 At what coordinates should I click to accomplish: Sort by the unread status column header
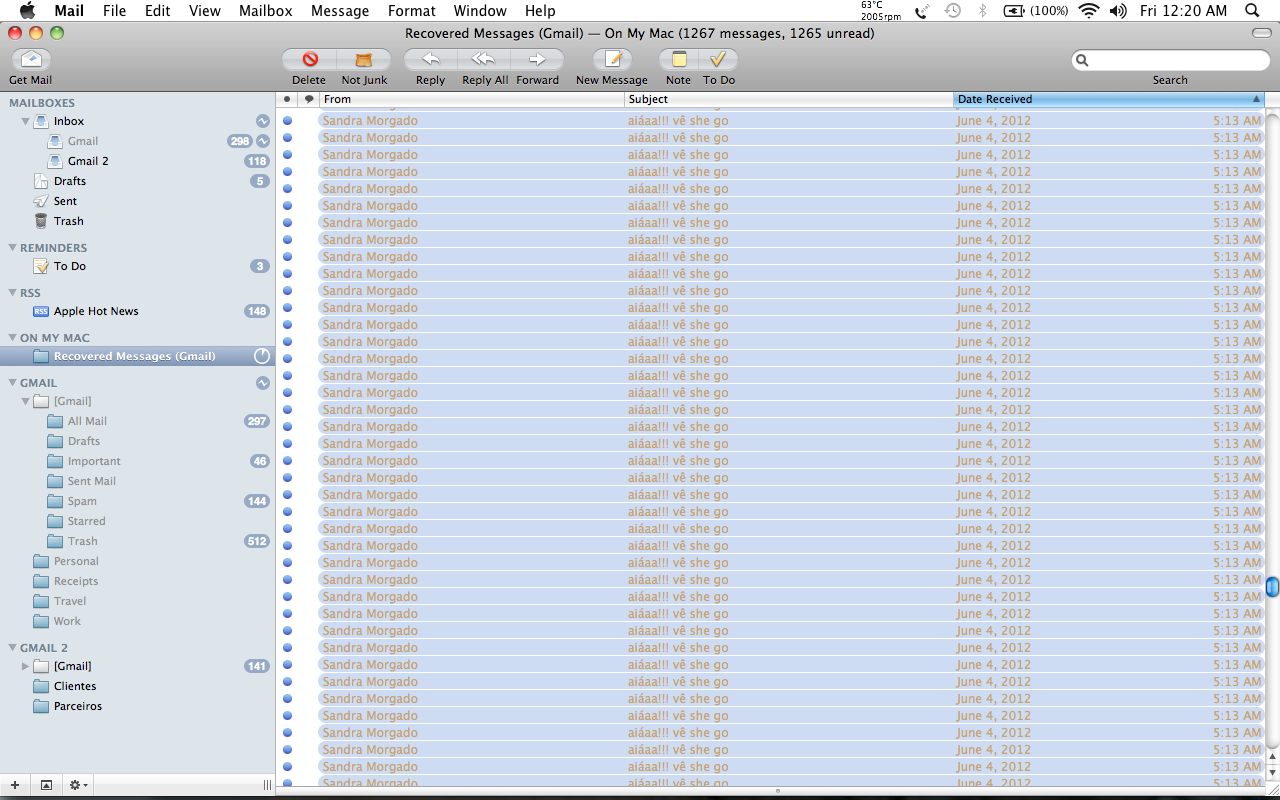point(287,99)
